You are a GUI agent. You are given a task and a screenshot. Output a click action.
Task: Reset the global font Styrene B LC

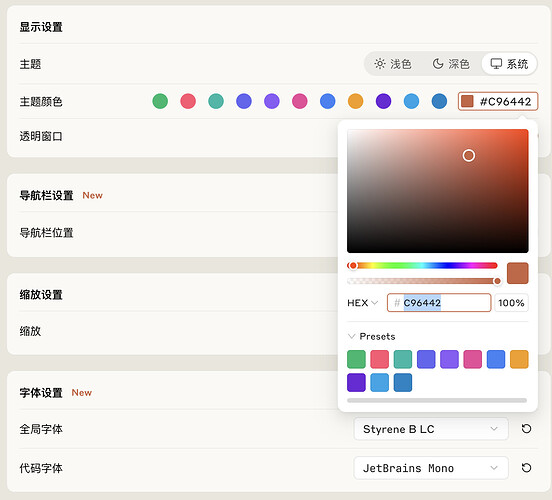[526, 429]
